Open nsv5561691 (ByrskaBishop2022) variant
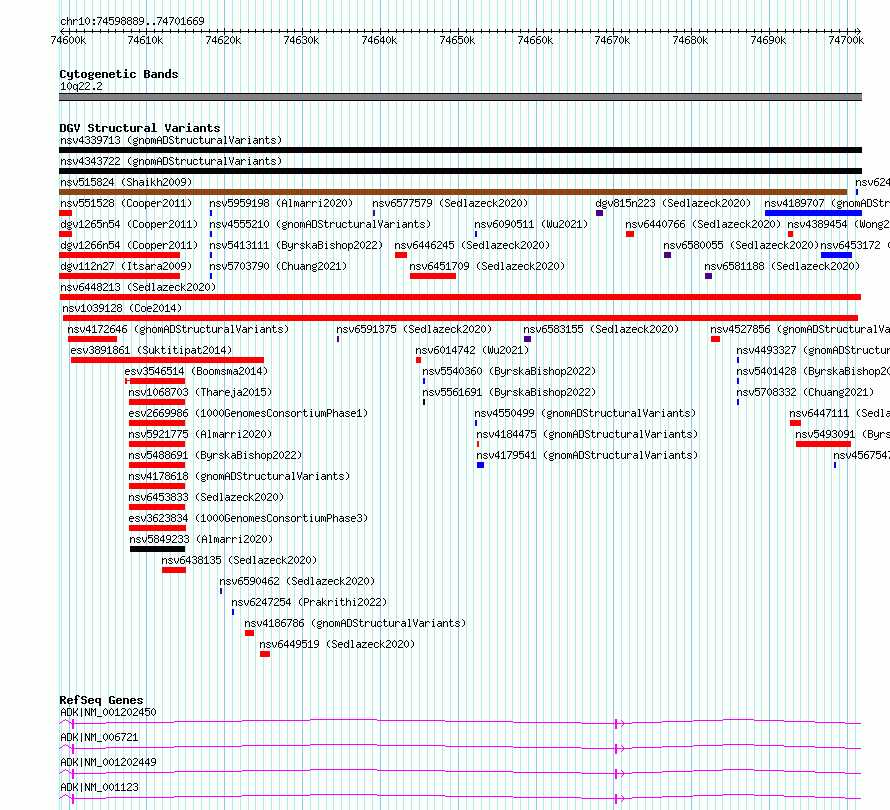The width and height of the screenshot is (890, 810). (x=509, y=392)
